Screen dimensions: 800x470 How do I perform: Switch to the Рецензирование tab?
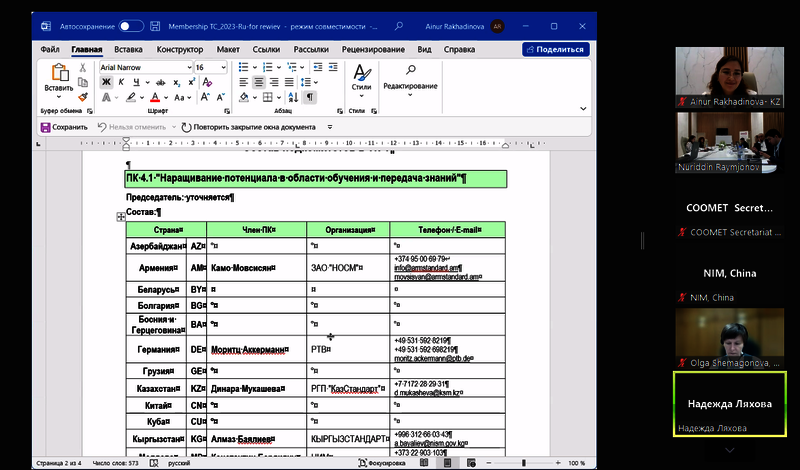[x=373, y=50]
